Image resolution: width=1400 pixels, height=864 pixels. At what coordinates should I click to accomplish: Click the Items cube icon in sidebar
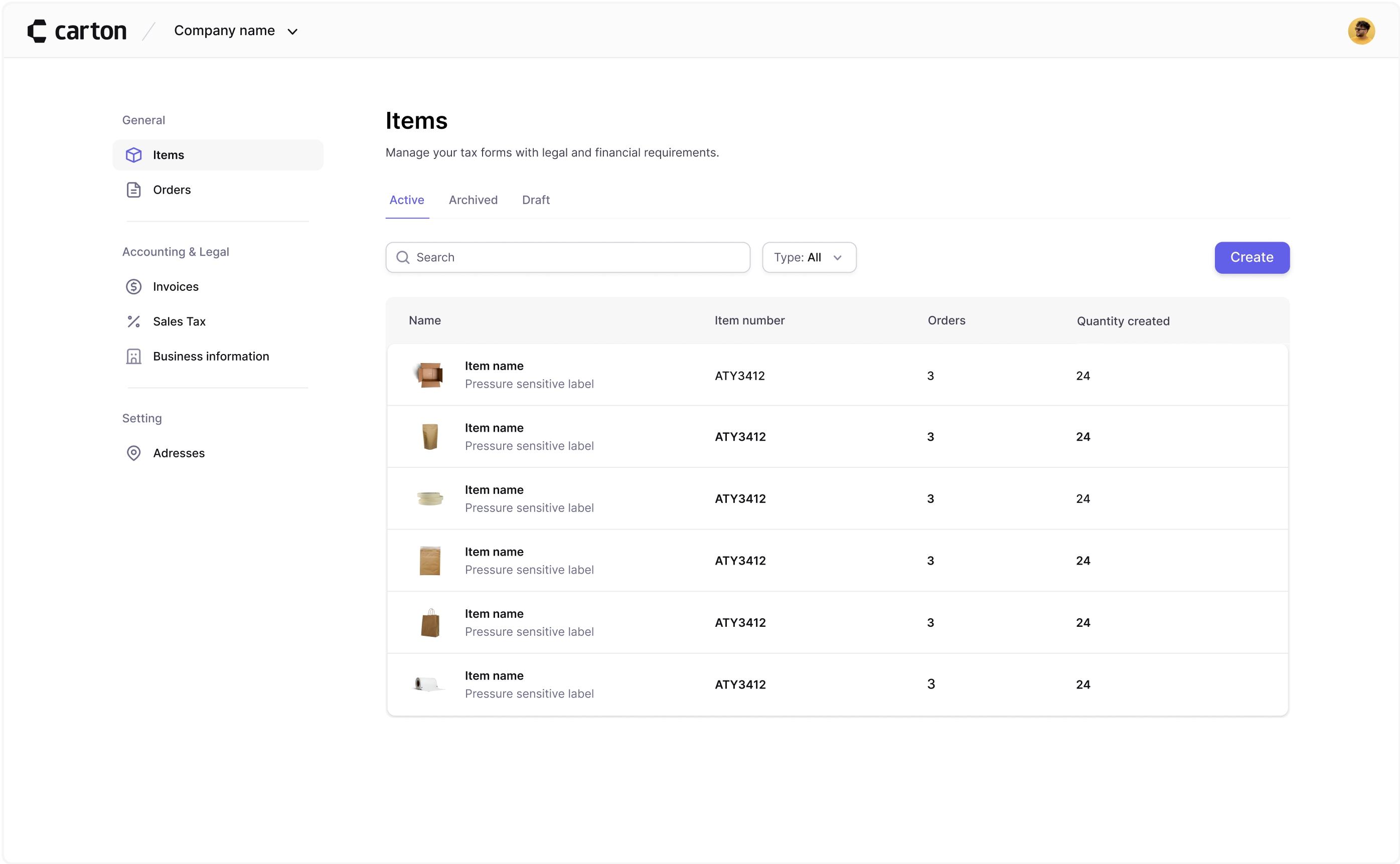[134, 155]
